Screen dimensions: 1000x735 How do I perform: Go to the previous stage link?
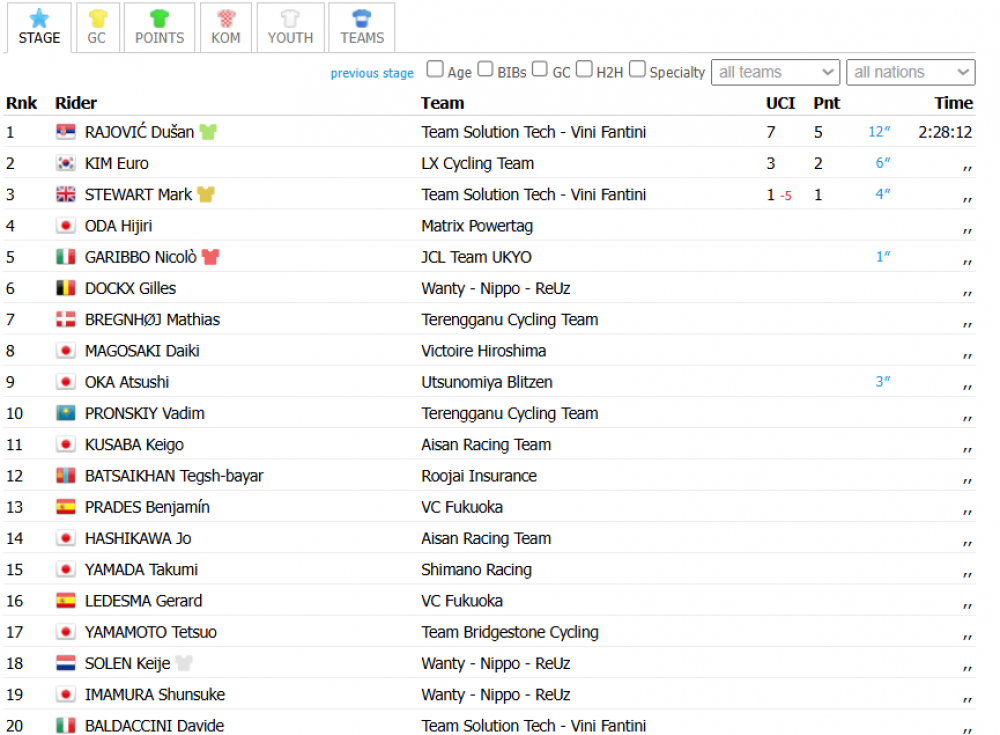[x=372, y=73]
